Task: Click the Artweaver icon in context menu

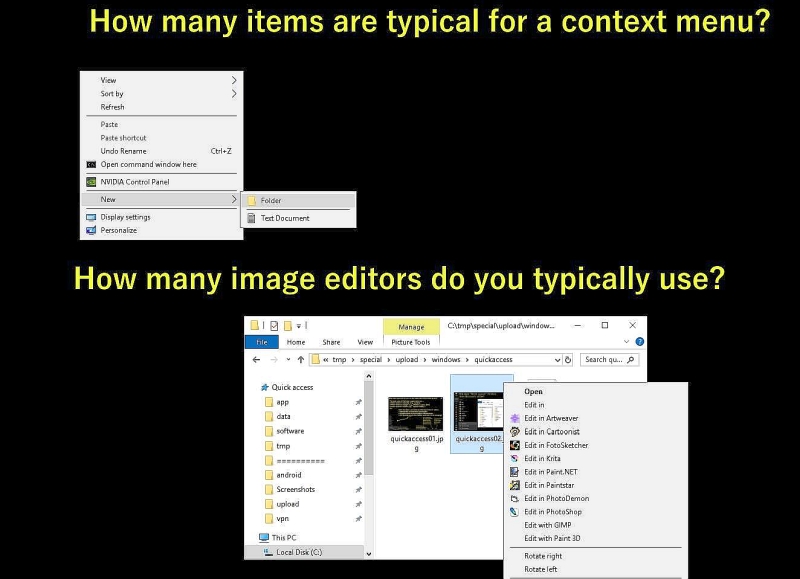Action: click(515, 418)
